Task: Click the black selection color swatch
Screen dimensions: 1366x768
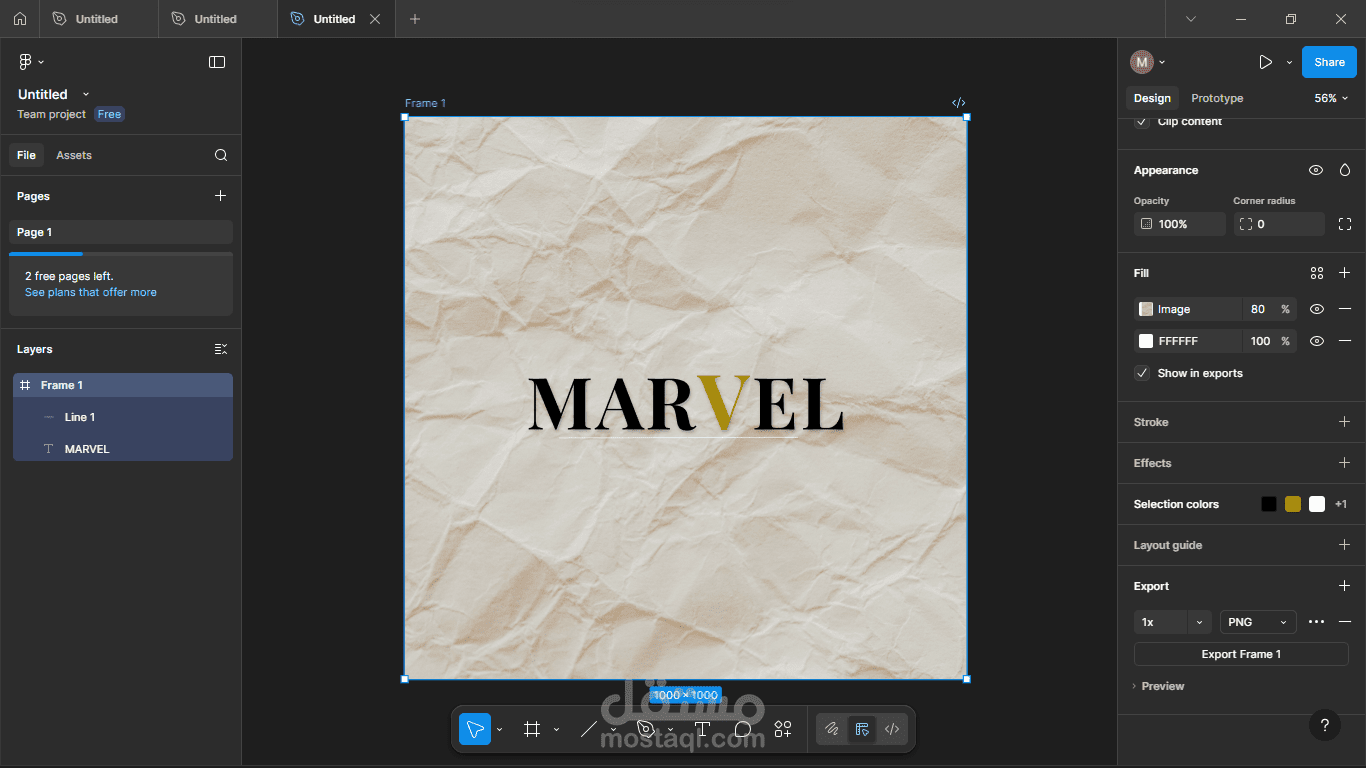Action: (x=1269, y=504)
